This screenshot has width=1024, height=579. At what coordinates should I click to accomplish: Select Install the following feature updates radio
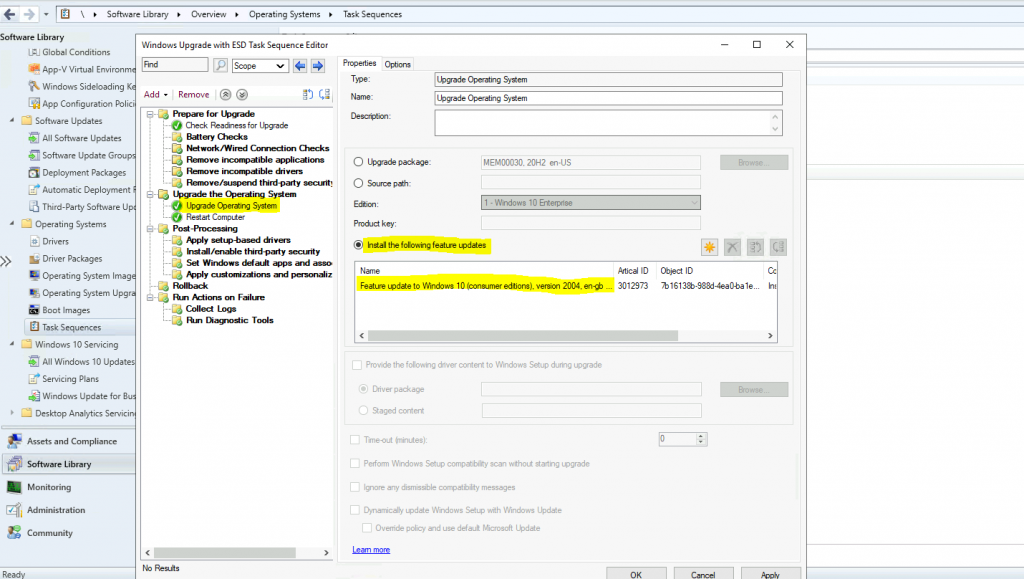point(359,245)
